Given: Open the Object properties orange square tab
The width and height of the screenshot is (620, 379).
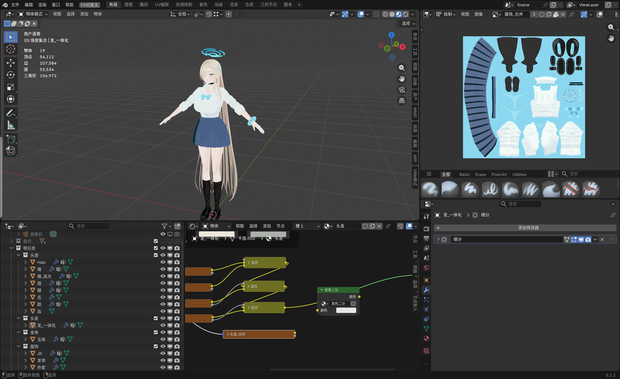Looking at the screenshot, I should click(426, 280).
